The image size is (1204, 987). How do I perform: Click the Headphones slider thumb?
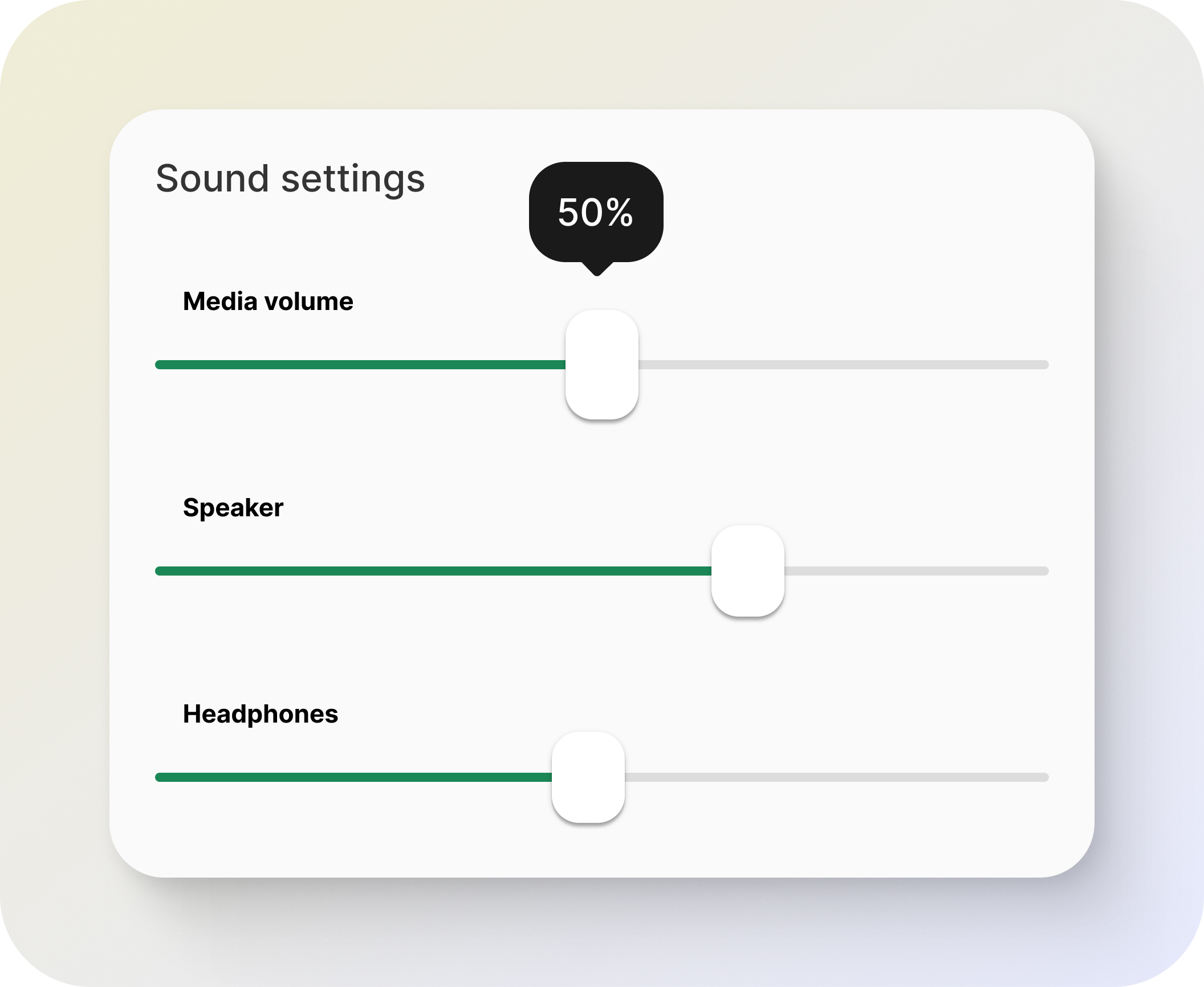[588, 777]
